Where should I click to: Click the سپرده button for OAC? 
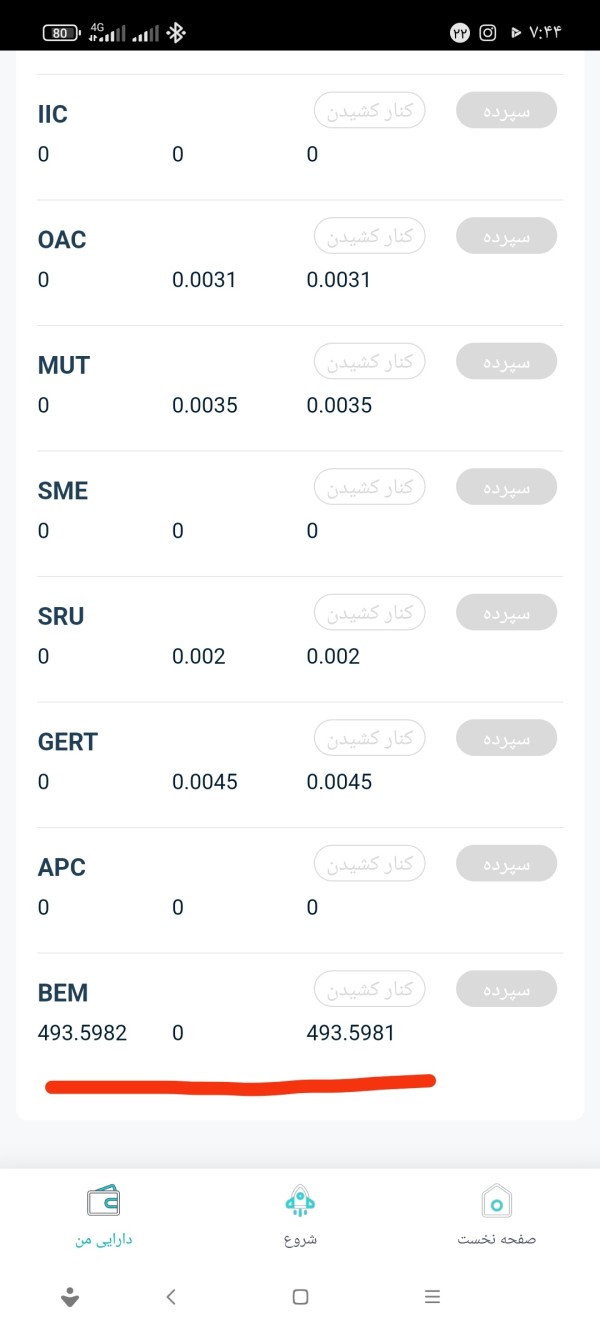coord(506,236)
